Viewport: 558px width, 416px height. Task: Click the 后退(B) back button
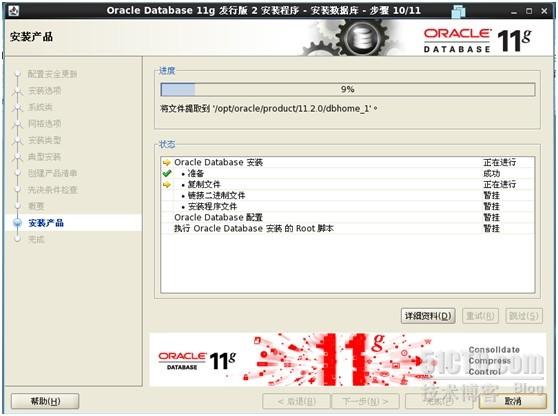click(296, 401)
